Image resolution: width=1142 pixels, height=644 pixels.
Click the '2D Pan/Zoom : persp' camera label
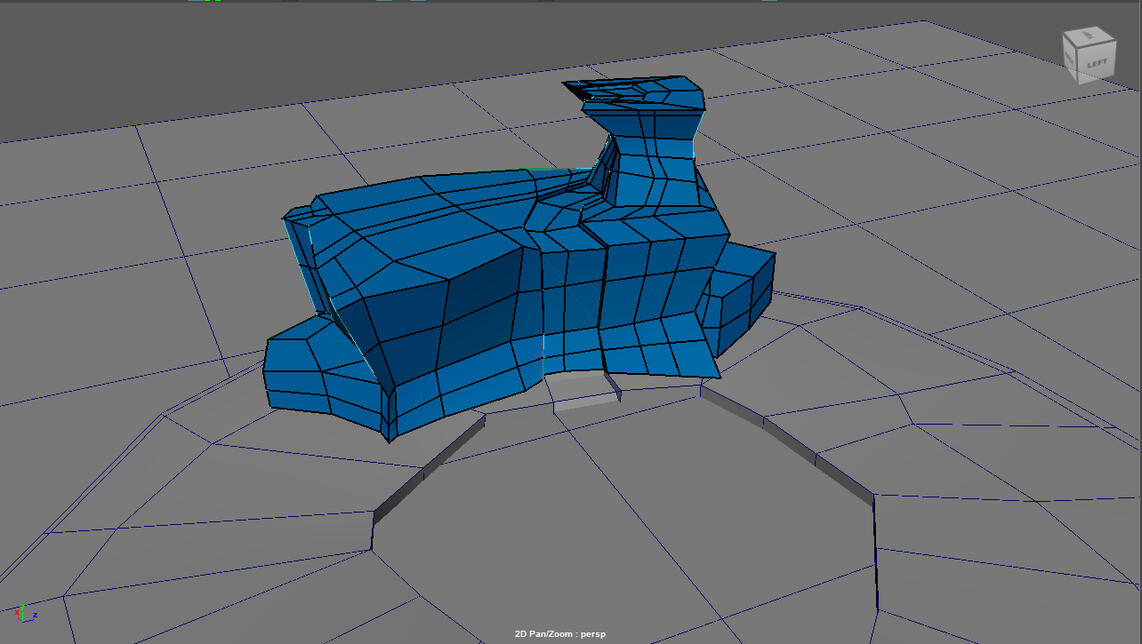560,634
